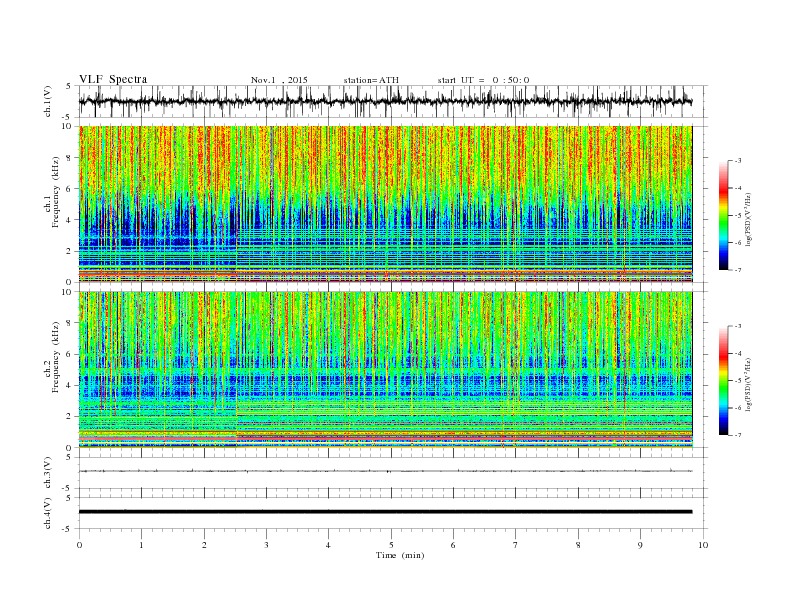Viewport: 792px width, 612px height.
Task: Click the "ch.2 Frequency (kHz)" axis label
Action: point(52,357)
